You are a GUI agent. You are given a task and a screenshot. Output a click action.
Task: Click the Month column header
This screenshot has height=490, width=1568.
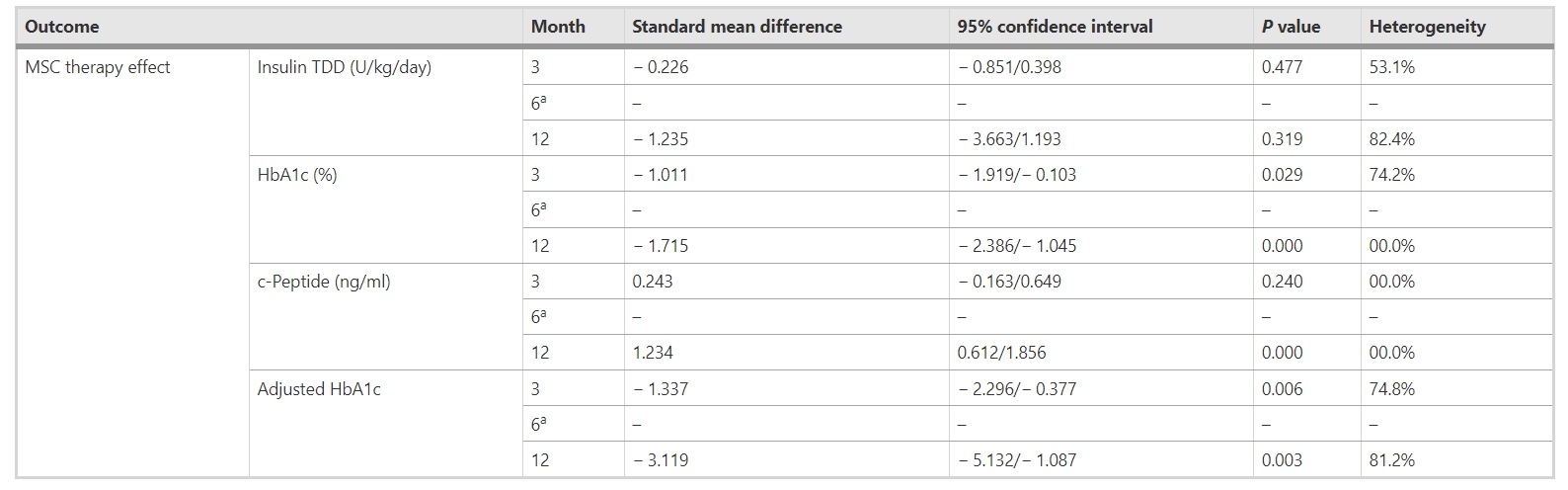558,27
